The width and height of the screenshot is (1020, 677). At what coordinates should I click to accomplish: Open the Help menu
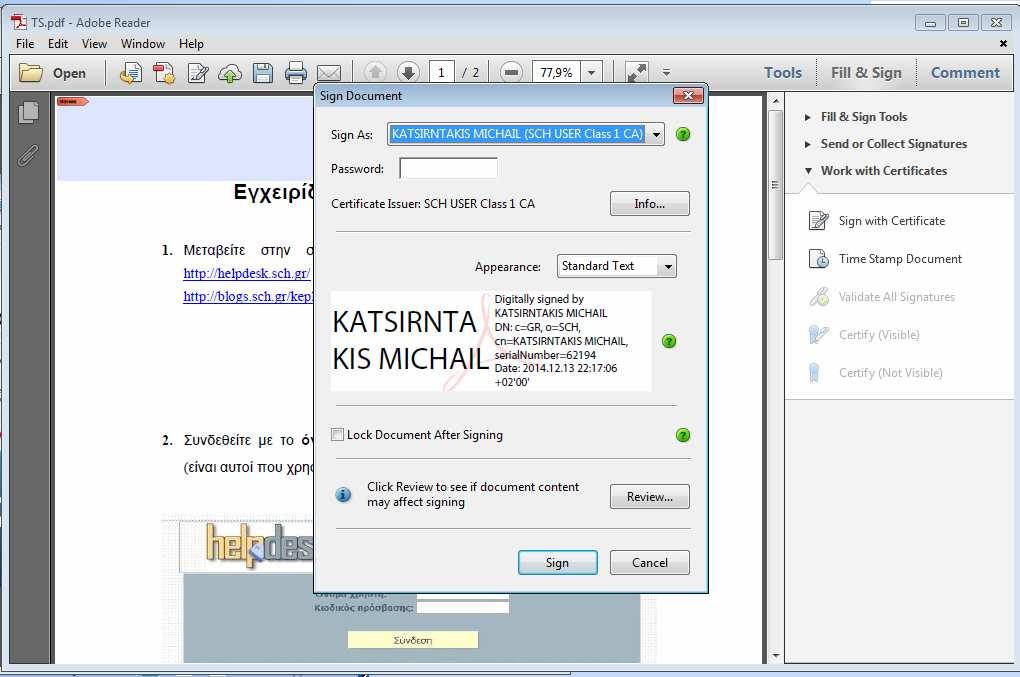(x=191, y=44)
